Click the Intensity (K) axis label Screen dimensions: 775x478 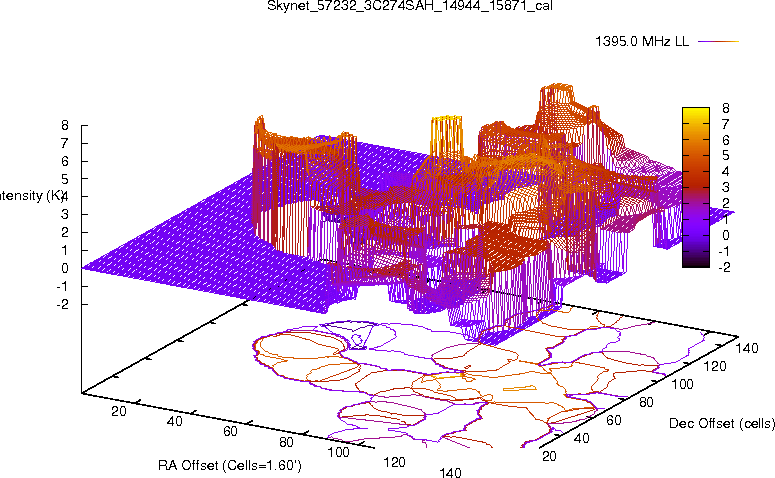coord(31,196)
